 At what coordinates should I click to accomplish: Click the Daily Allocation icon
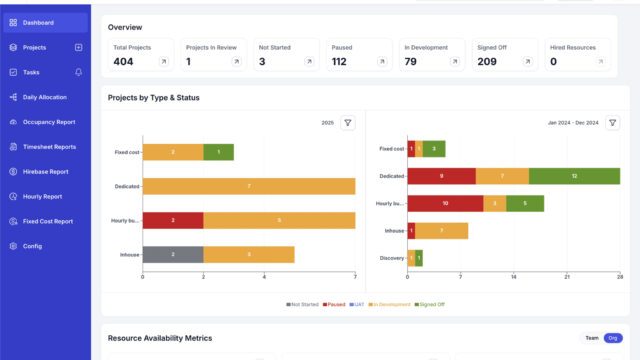13,97
